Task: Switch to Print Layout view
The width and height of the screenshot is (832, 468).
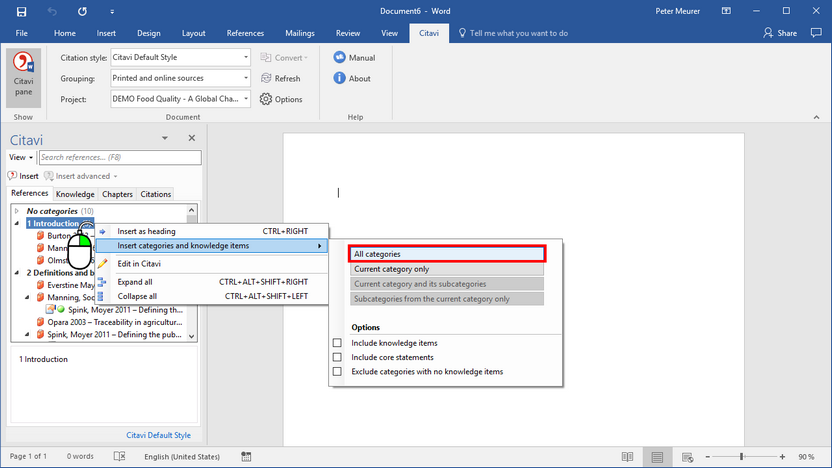Action: [x=657, y=457]
